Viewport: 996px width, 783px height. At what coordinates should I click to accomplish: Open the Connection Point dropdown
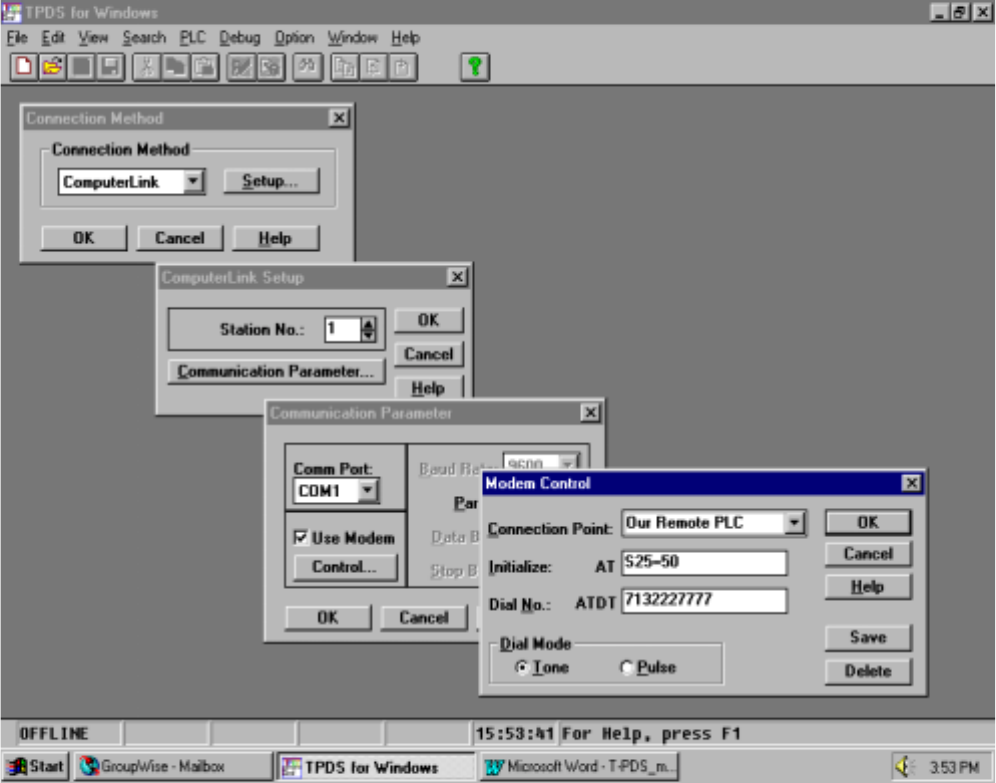pos(795,523)
